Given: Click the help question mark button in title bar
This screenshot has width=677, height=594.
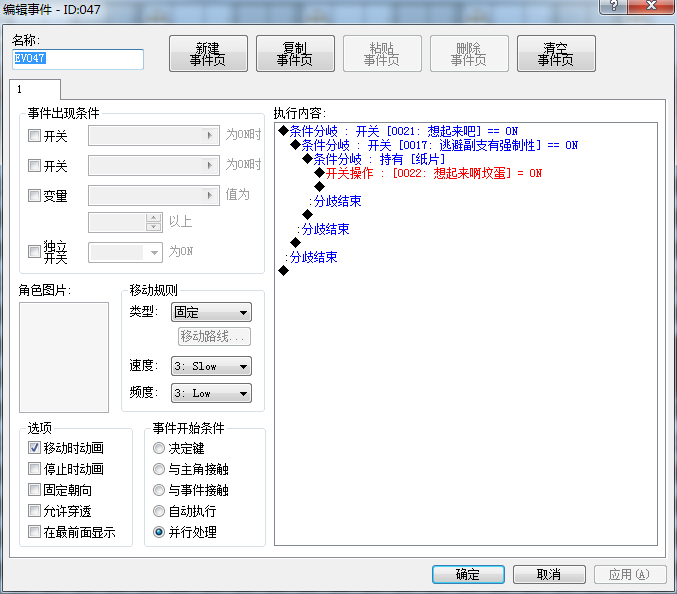Looking at the screenshot, I should [x=614, y=6].
